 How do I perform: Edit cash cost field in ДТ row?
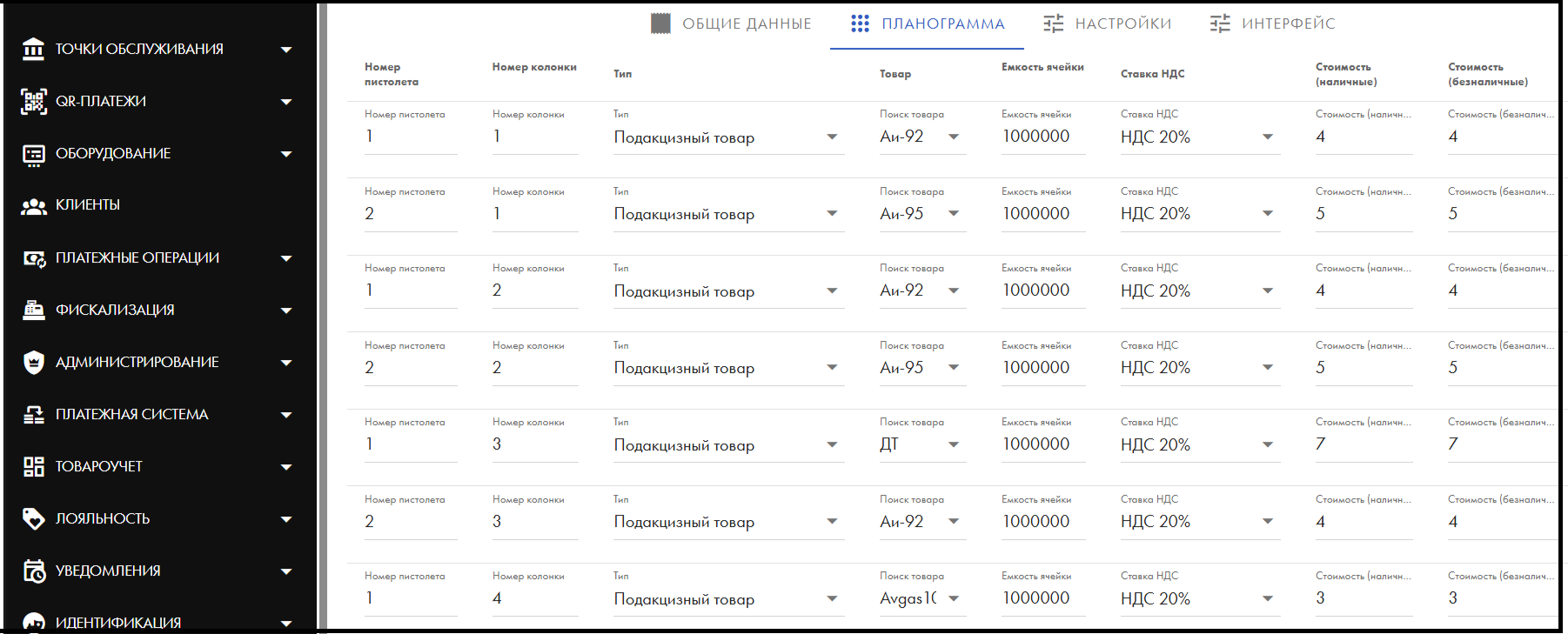click(x=1364, y=444)
